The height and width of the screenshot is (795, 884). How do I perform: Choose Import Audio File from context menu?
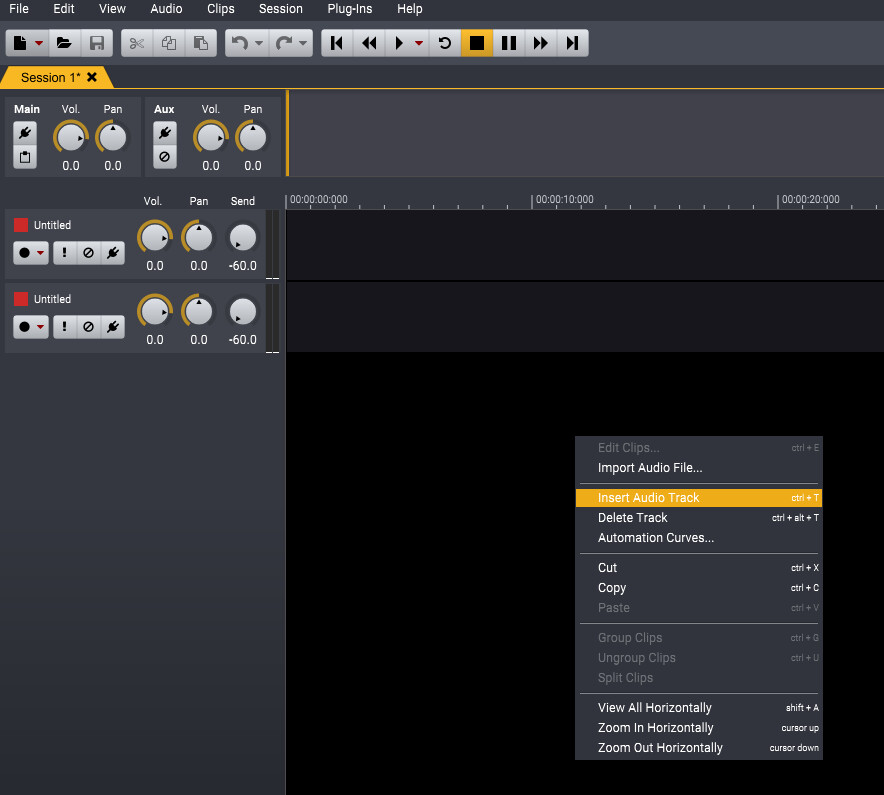point(650,468)
